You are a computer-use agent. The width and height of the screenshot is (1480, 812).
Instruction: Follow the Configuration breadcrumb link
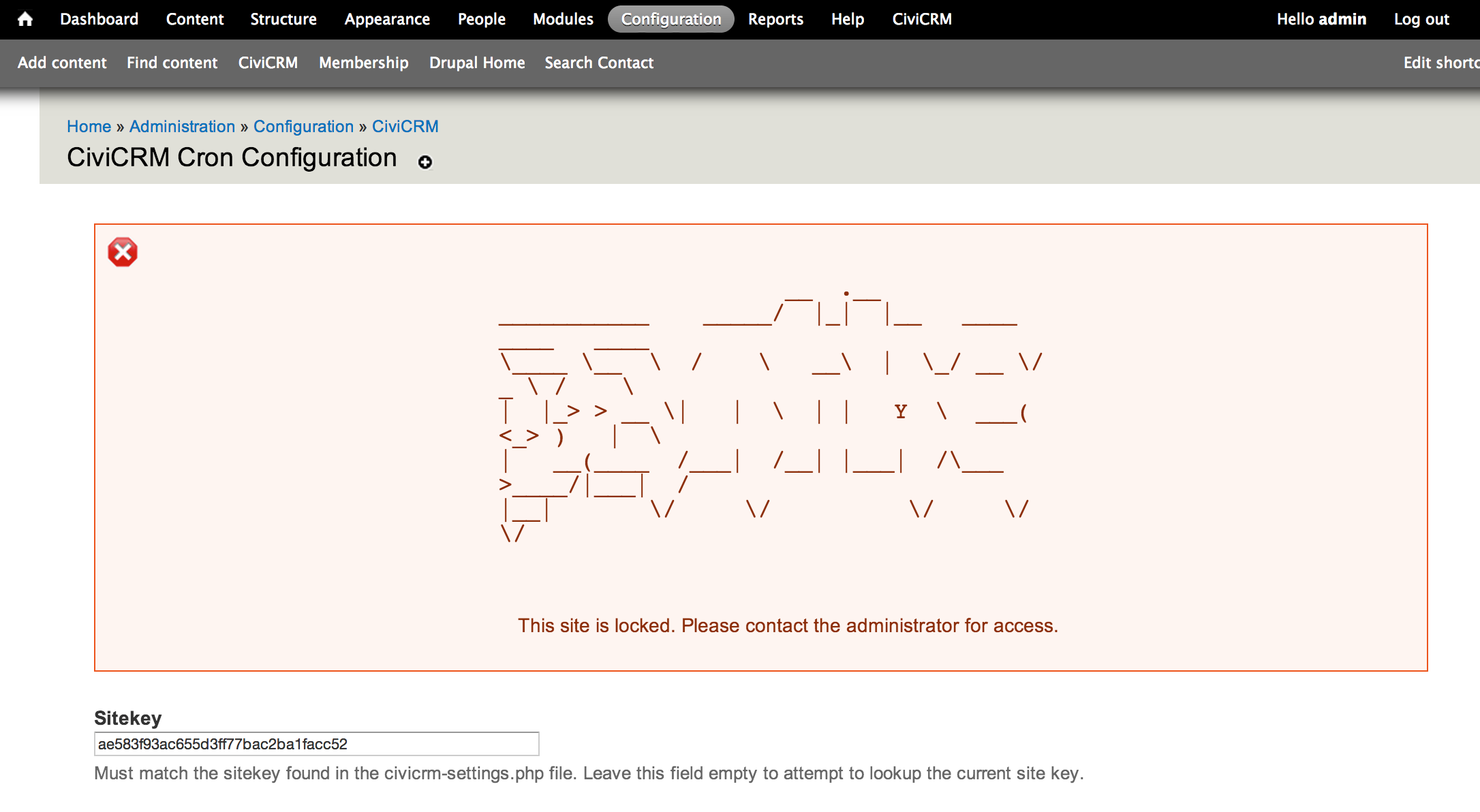point(303,127)
